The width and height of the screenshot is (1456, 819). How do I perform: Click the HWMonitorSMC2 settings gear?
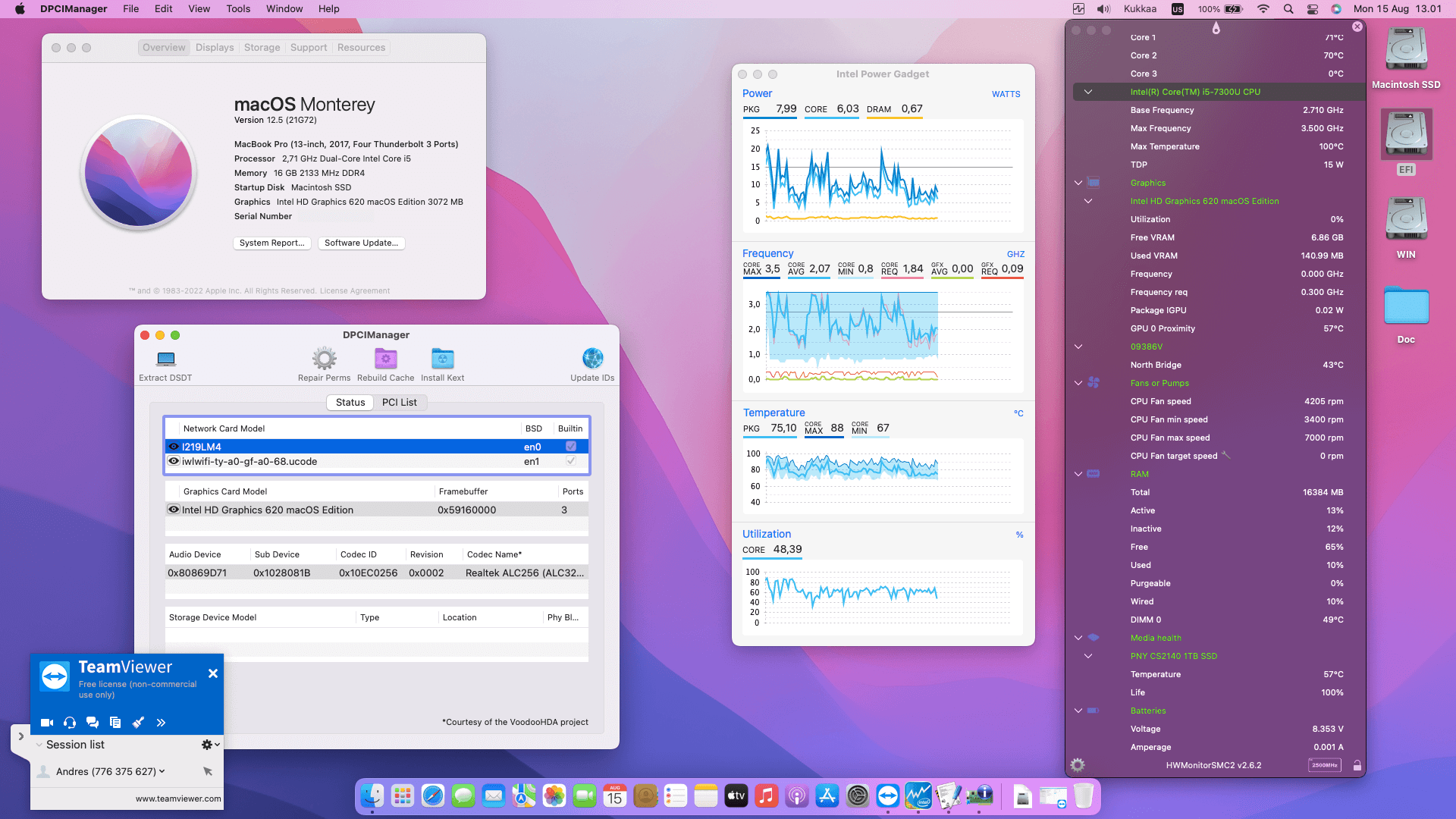coord(1077,765)
